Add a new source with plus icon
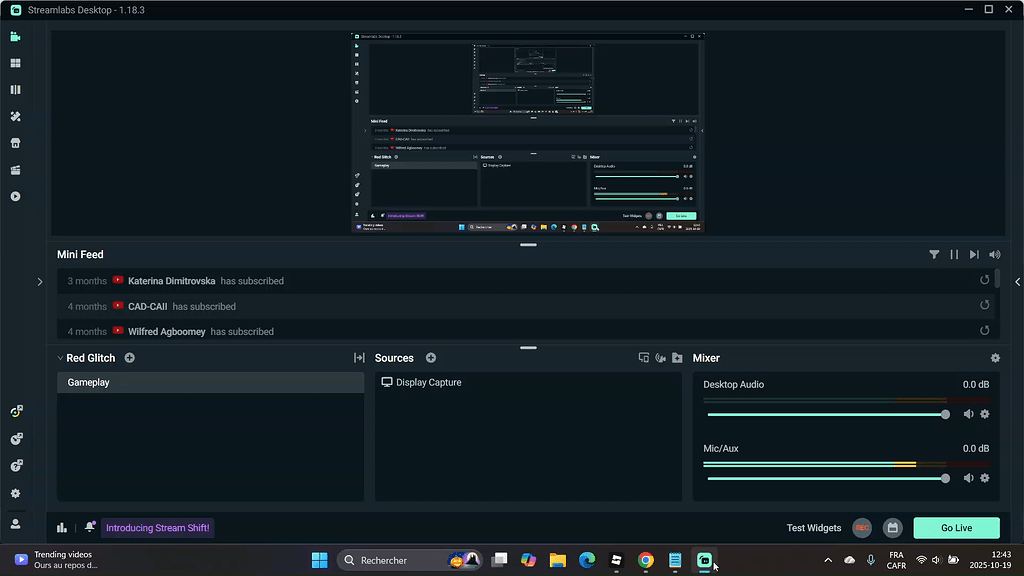Screen dimensions: 1024x576 tap(431, 358)
